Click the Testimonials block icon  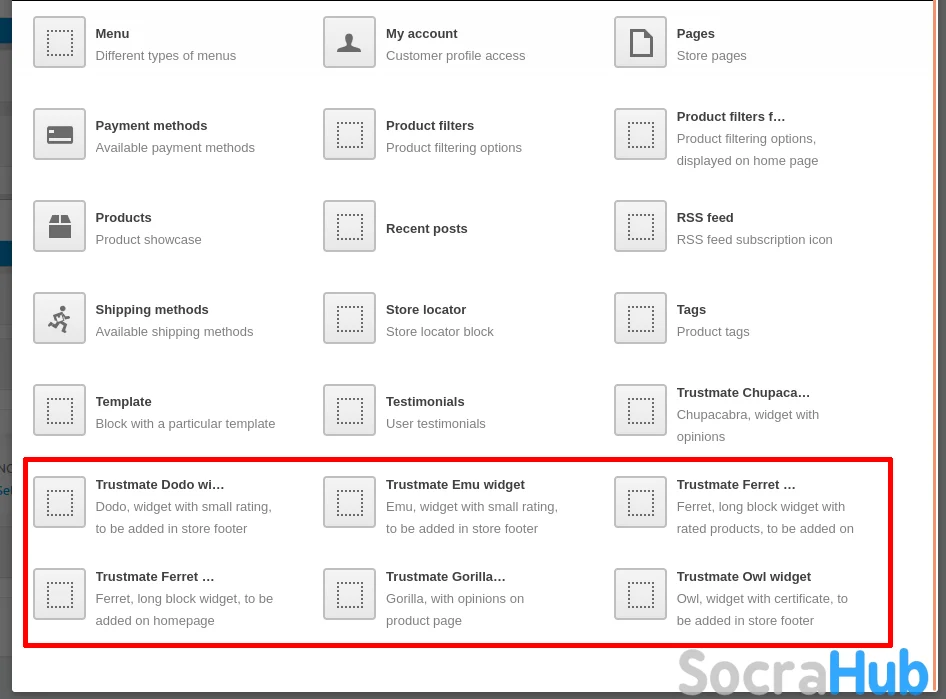click(349, 410)
